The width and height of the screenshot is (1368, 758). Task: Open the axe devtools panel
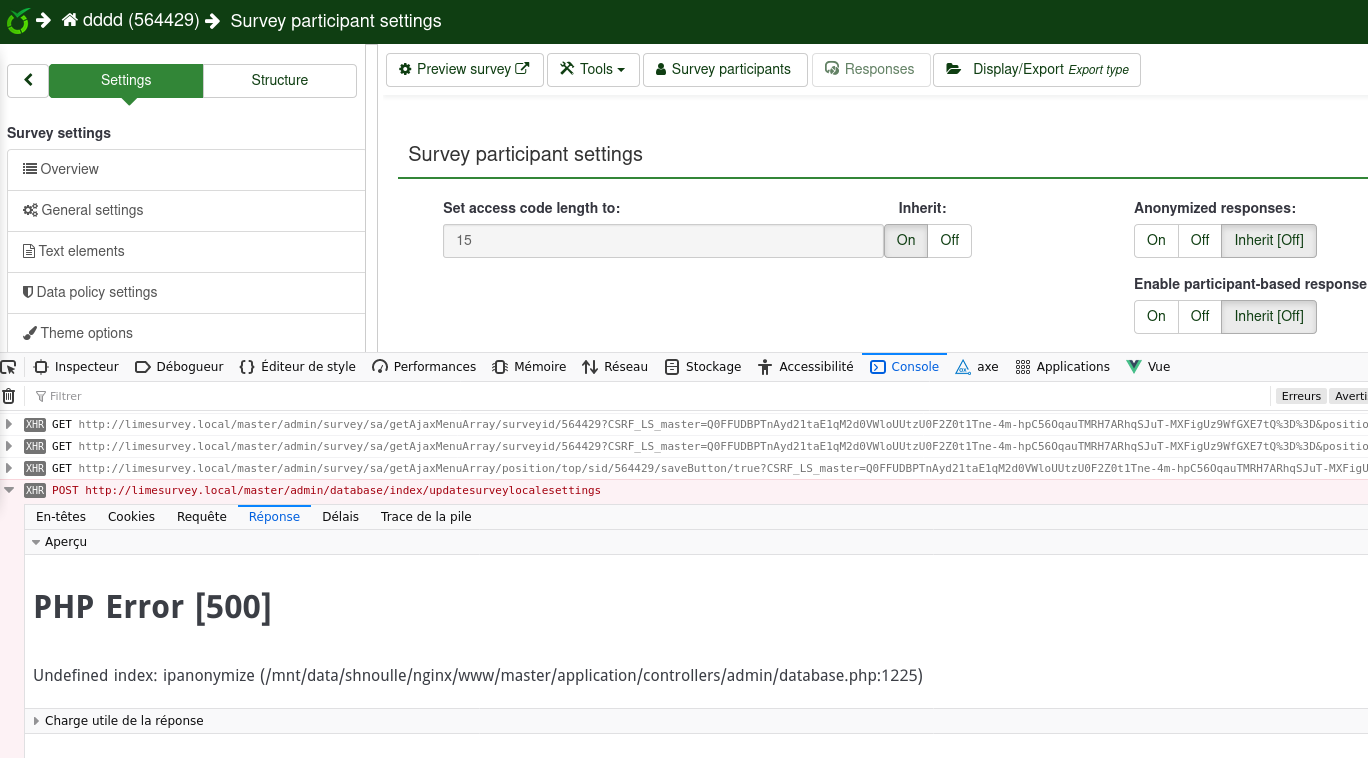click(x=976, y=367)
